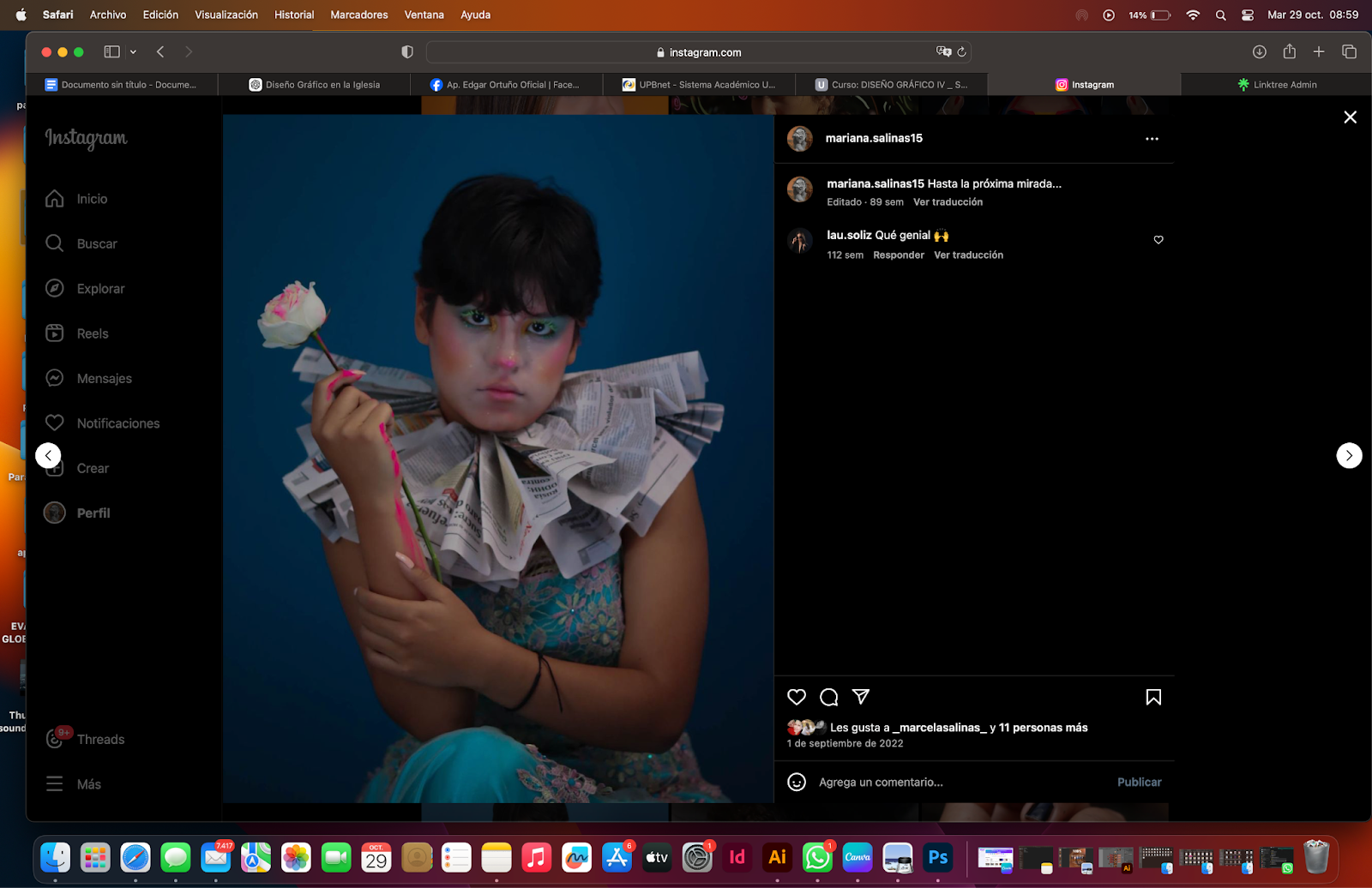Viewport: 1372px width, 888px height.
Task: Open Buscar search in the sidebar
Action: (x=81, y=243)
